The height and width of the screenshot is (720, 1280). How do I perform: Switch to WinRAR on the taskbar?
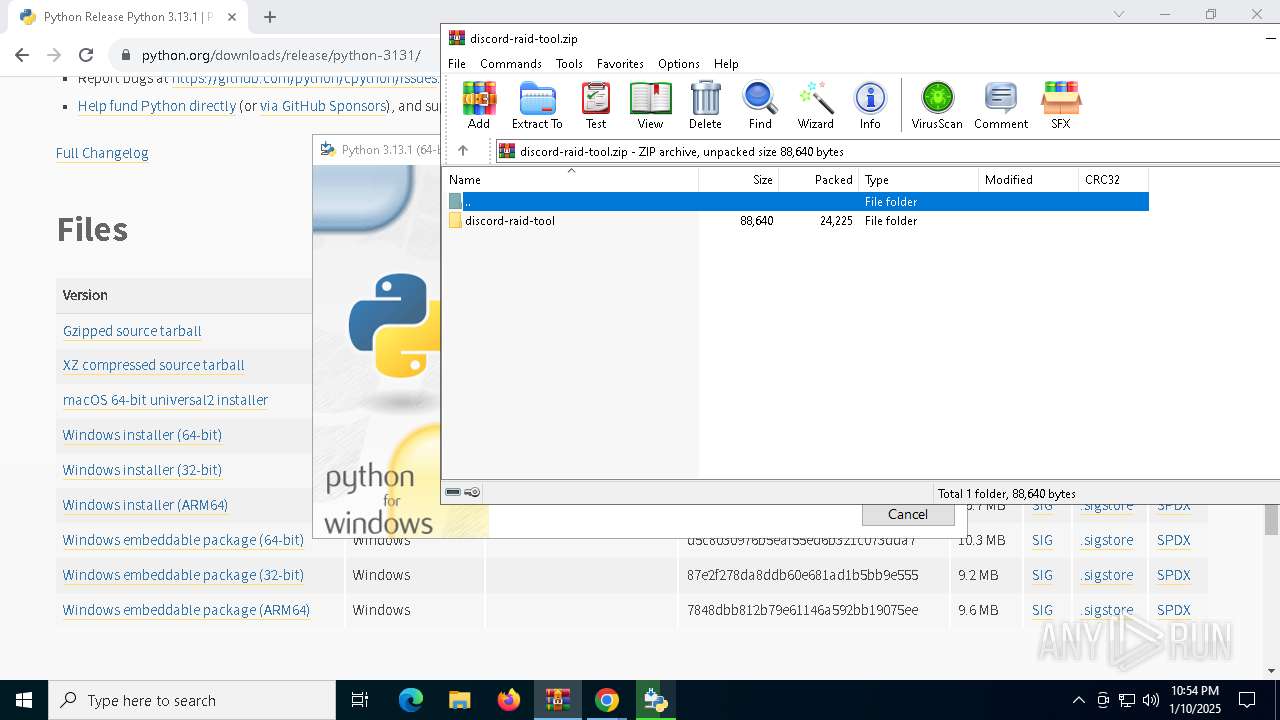tap(558, 700)
